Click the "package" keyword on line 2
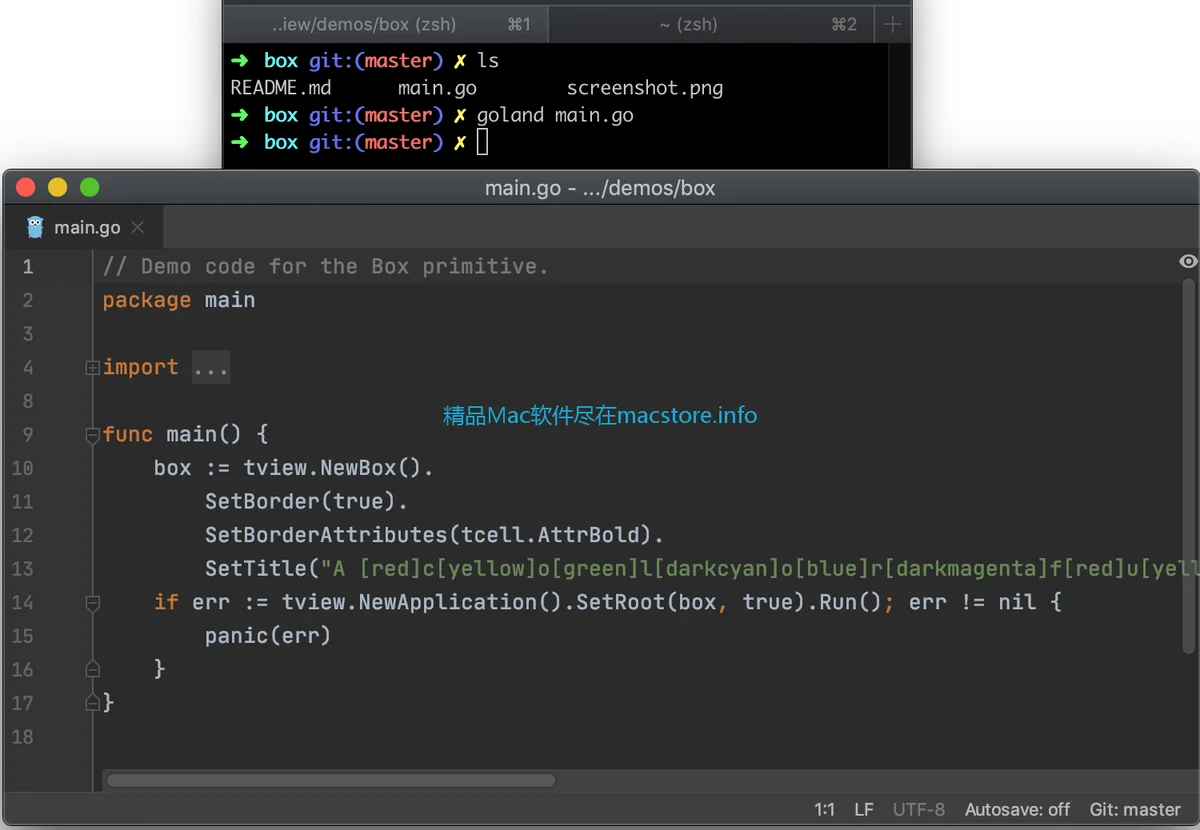This screenshot has height=830, width=1200. pyautogui.click(x=147, y=300)
